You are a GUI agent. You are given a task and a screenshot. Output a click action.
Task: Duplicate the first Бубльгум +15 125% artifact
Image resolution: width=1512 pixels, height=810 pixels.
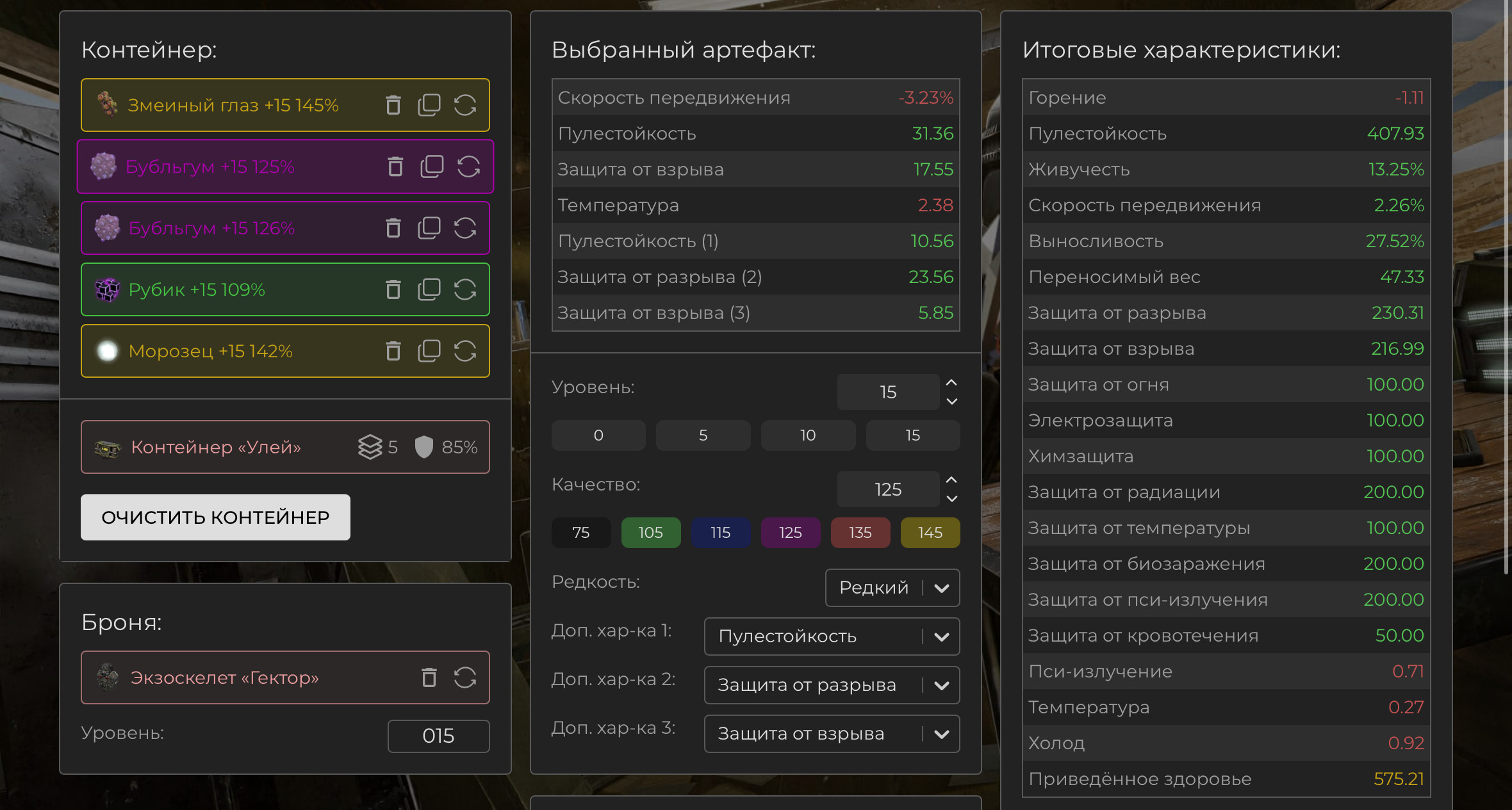pos(432,166)
